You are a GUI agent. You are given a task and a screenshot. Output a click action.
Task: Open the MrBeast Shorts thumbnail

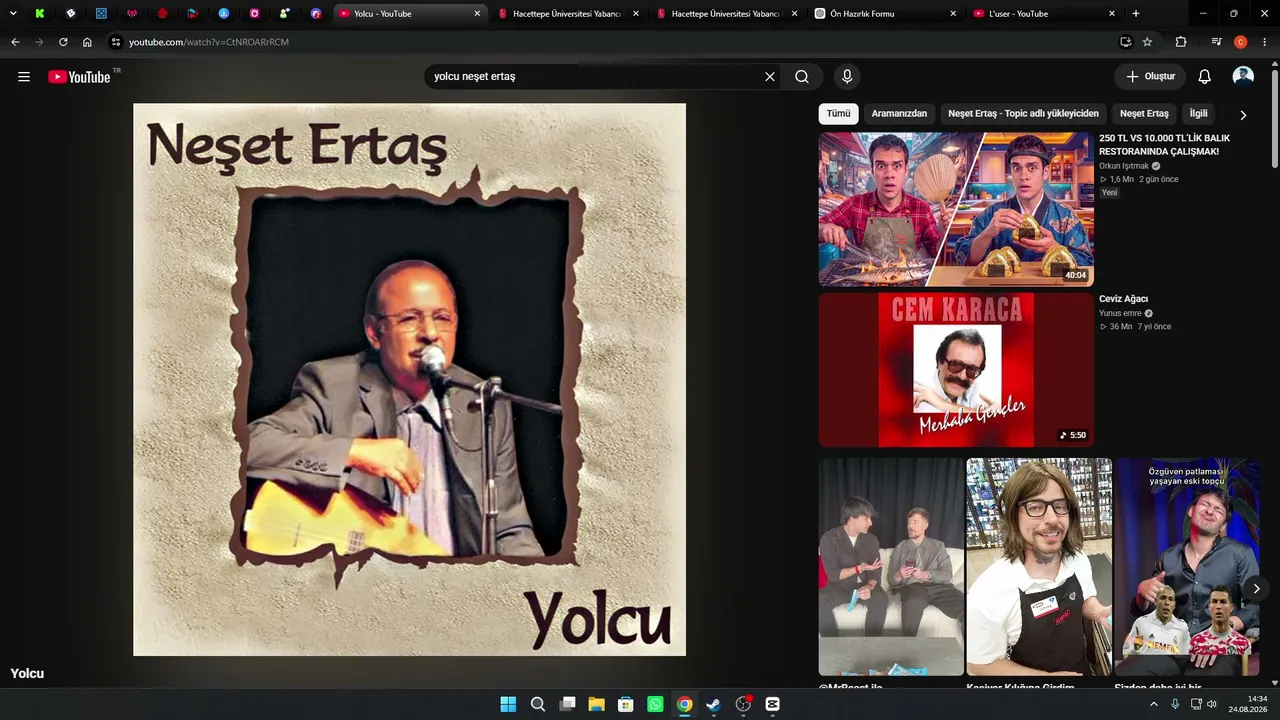891,567
